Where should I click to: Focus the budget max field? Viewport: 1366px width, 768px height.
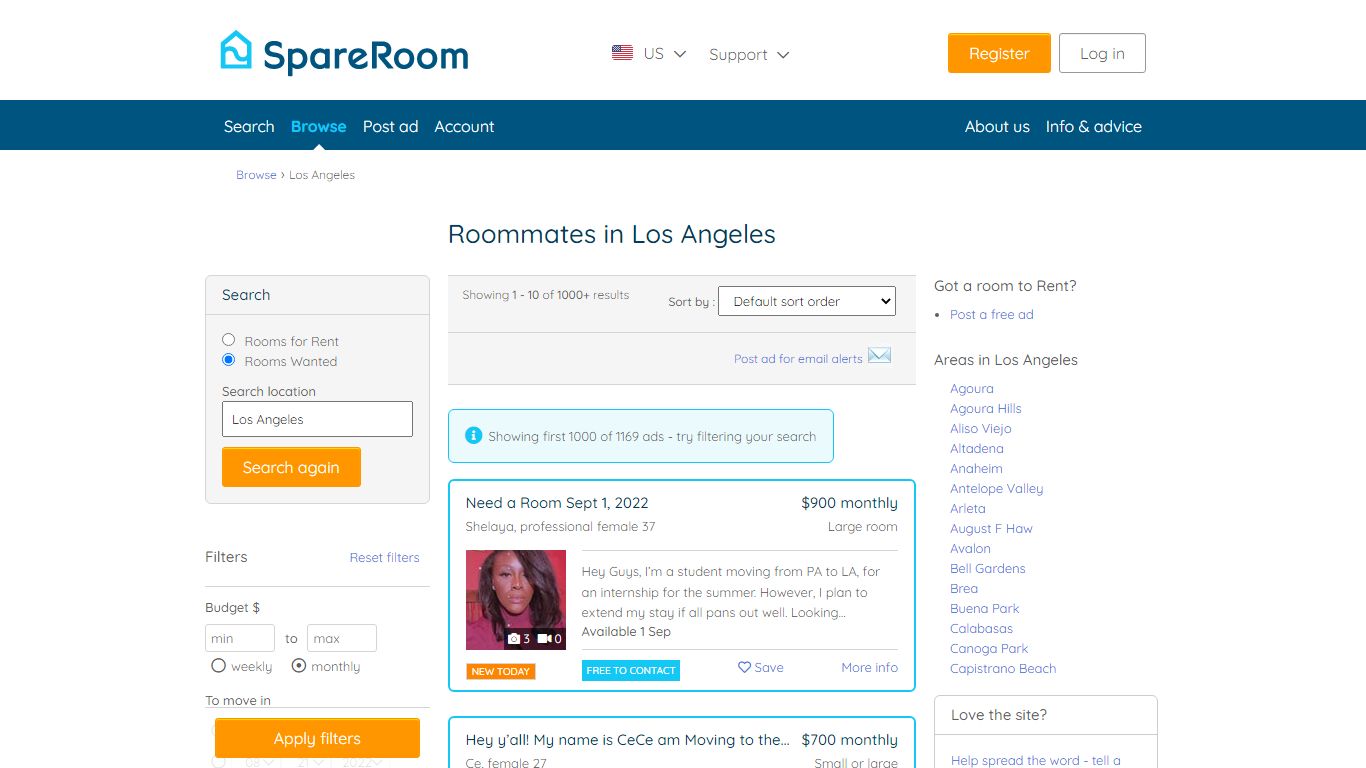click(x=342, y=638)
